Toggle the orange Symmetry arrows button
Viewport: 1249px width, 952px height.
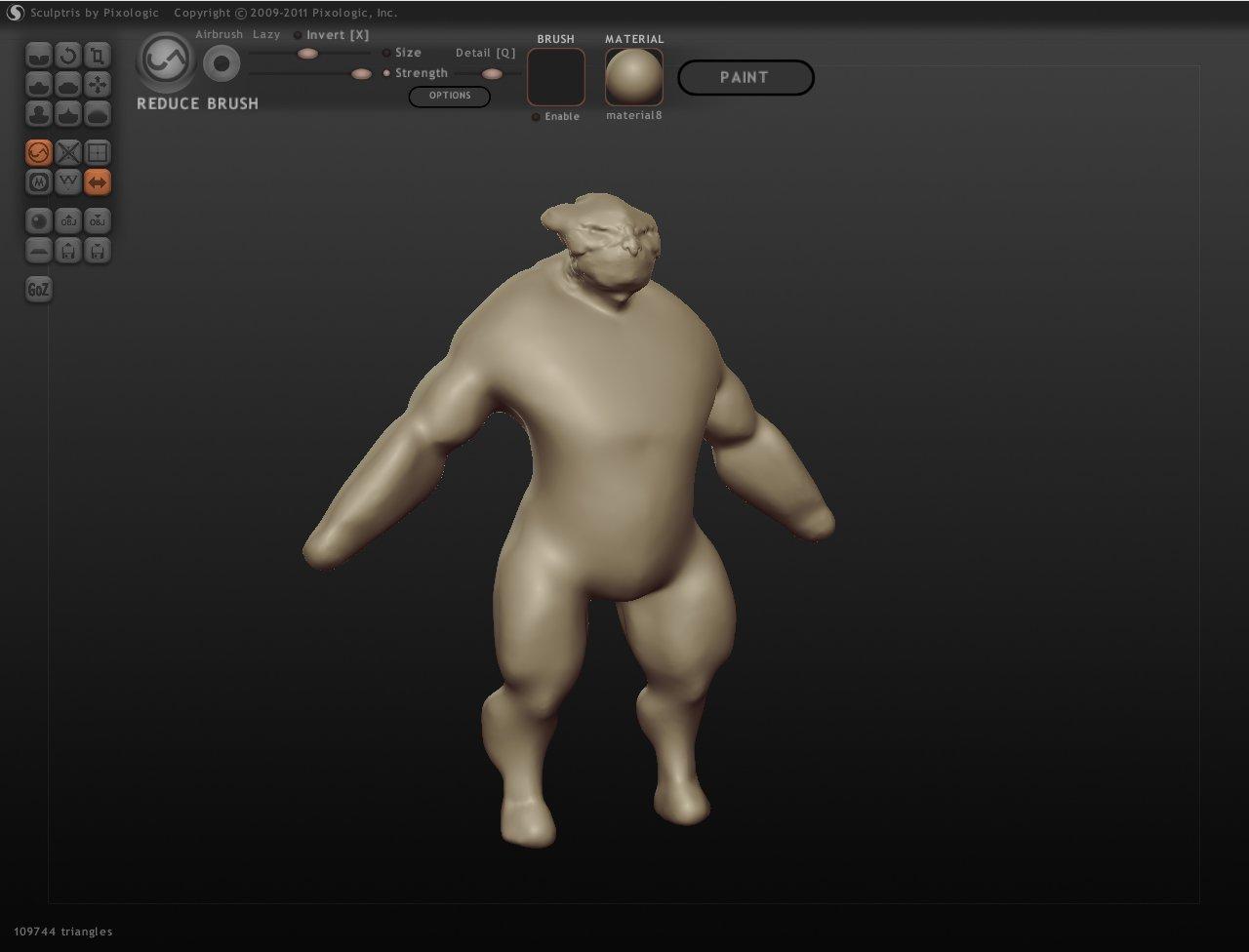98,181
